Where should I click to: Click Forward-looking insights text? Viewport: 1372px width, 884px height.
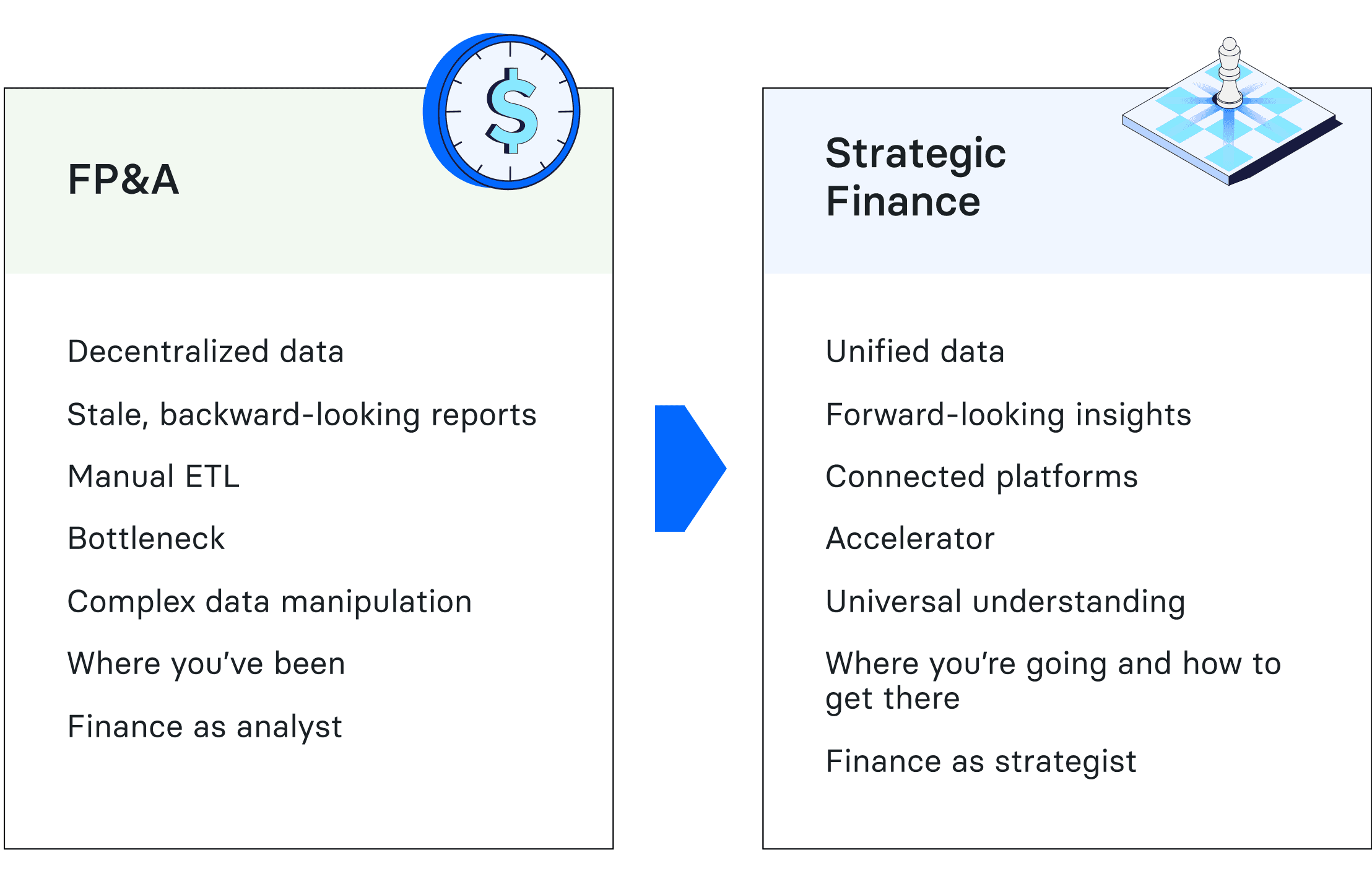[x=1009, y=415]
